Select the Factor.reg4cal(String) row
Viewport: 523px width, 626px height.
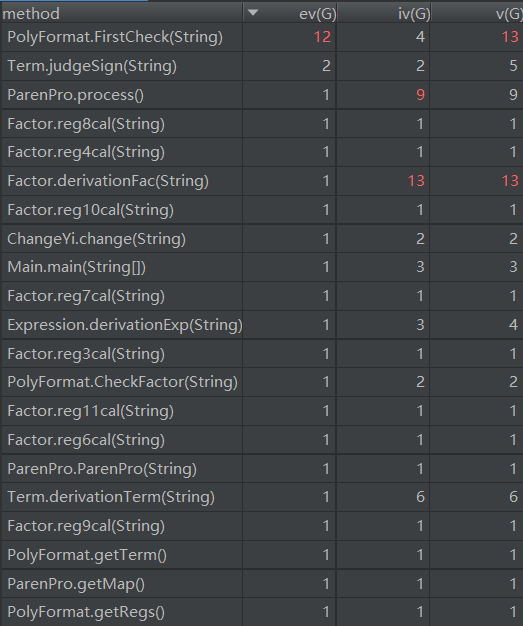pos(262,152)
